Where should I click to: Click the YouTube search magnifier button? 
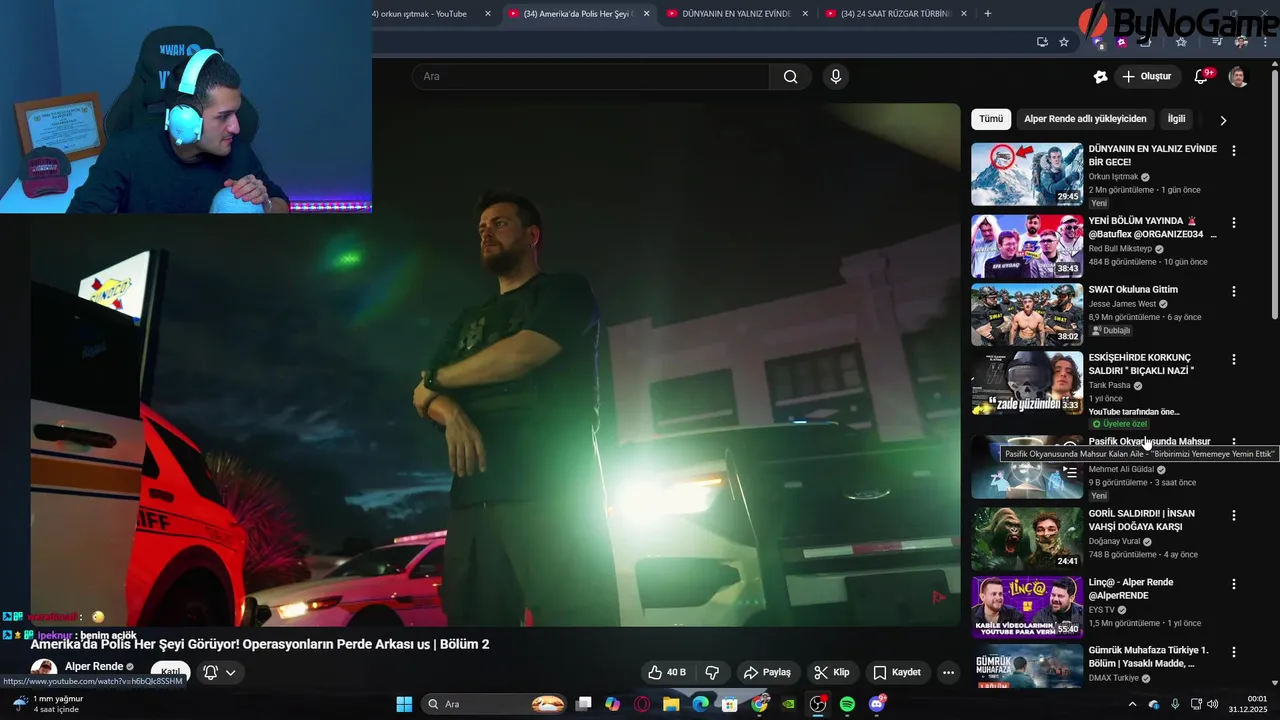pos(790,76)
